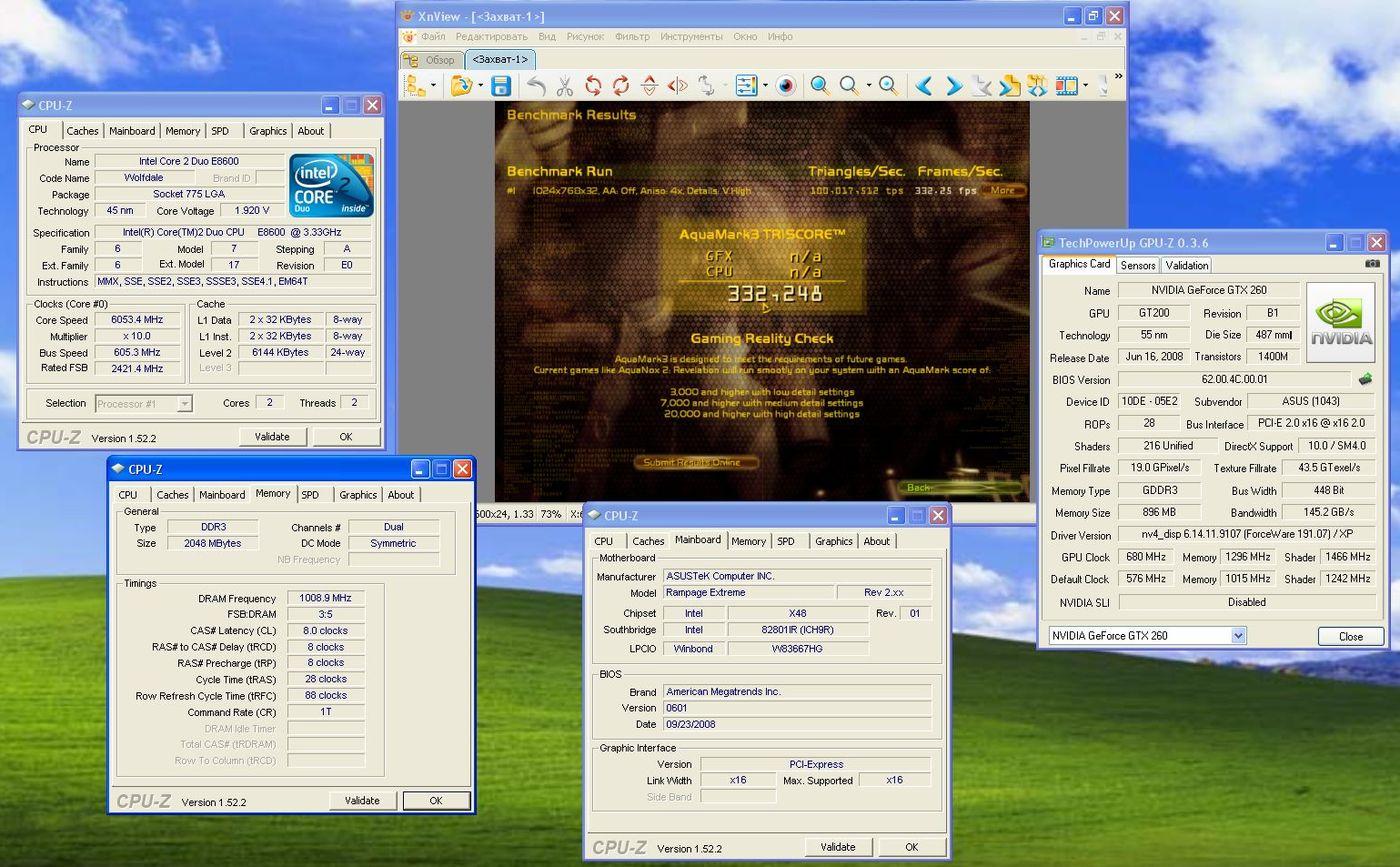Open the NVIDIA GeForce GTX 260 dropdown in GPU-Z

tap(1237, 636)
